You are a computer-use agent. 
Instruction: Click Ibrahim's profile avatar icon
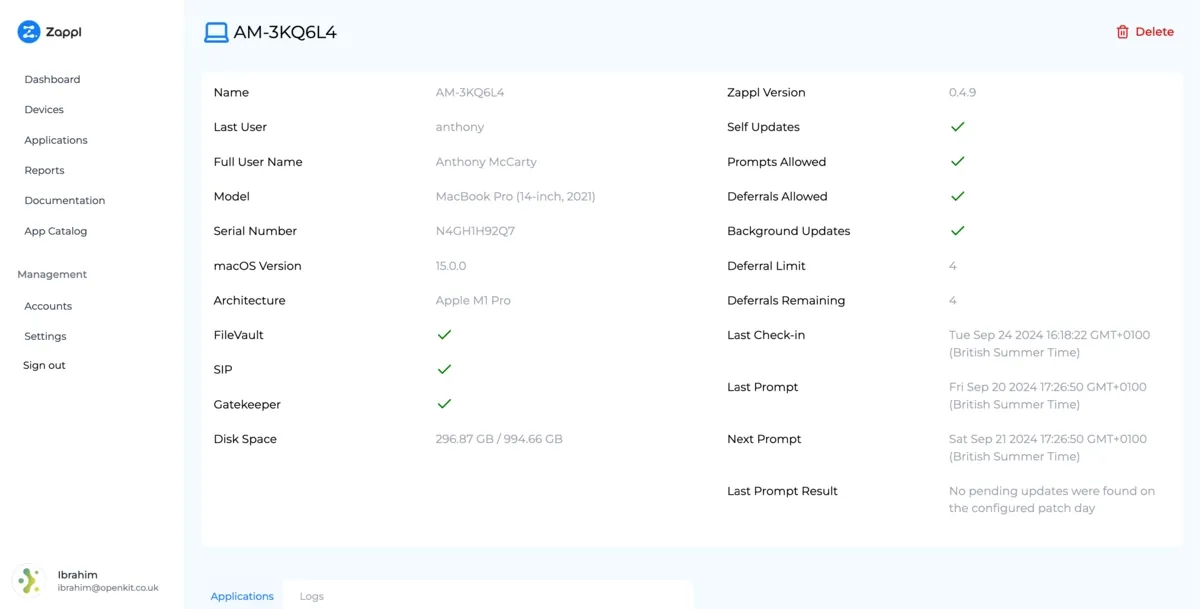pyautogui.click(x=28, y=580)
